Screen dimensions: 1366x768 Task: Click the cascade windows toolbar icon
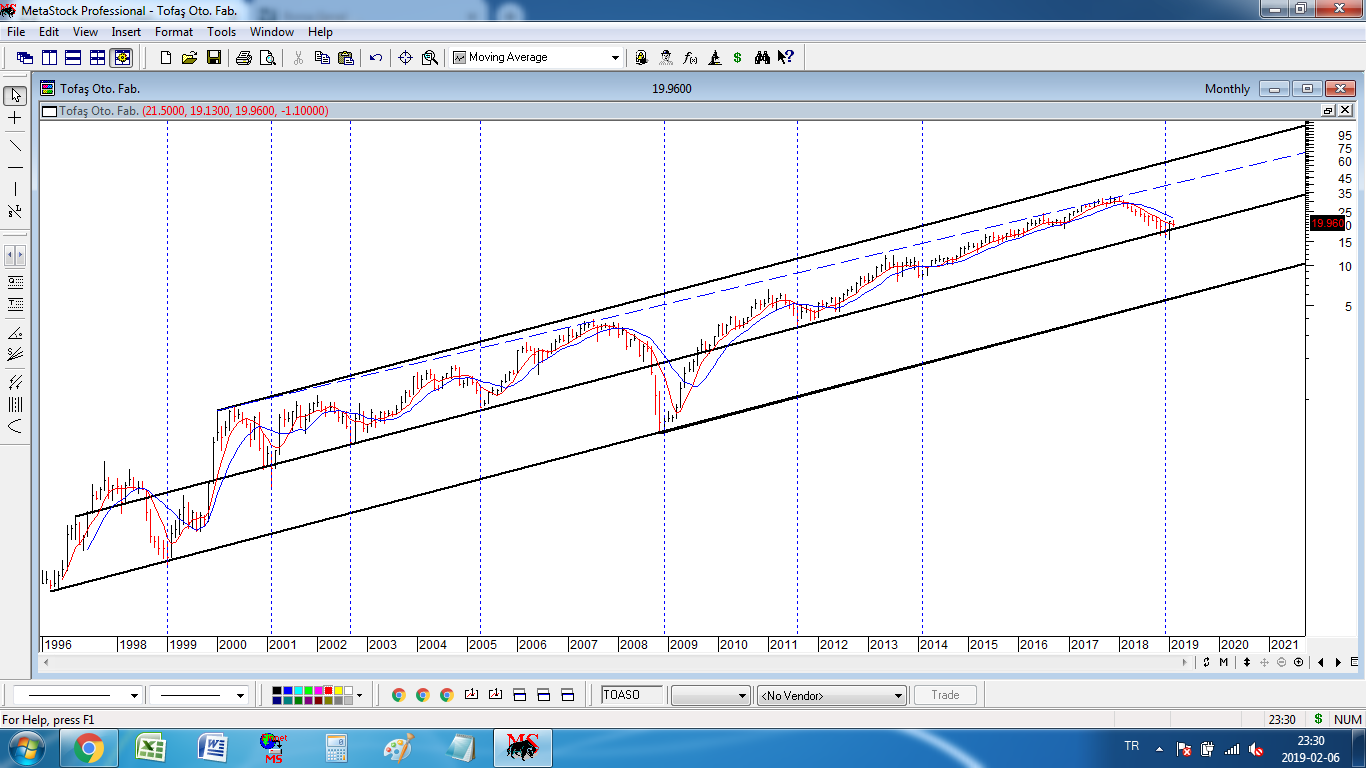coord(24,58)
